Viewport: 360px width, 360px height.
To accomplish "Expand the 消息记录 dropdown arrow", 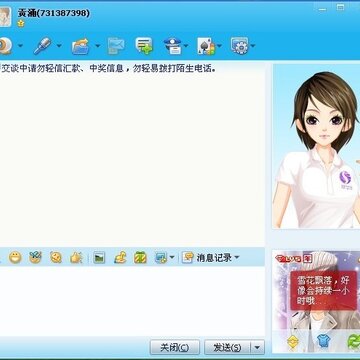I will tap(237, 257).
